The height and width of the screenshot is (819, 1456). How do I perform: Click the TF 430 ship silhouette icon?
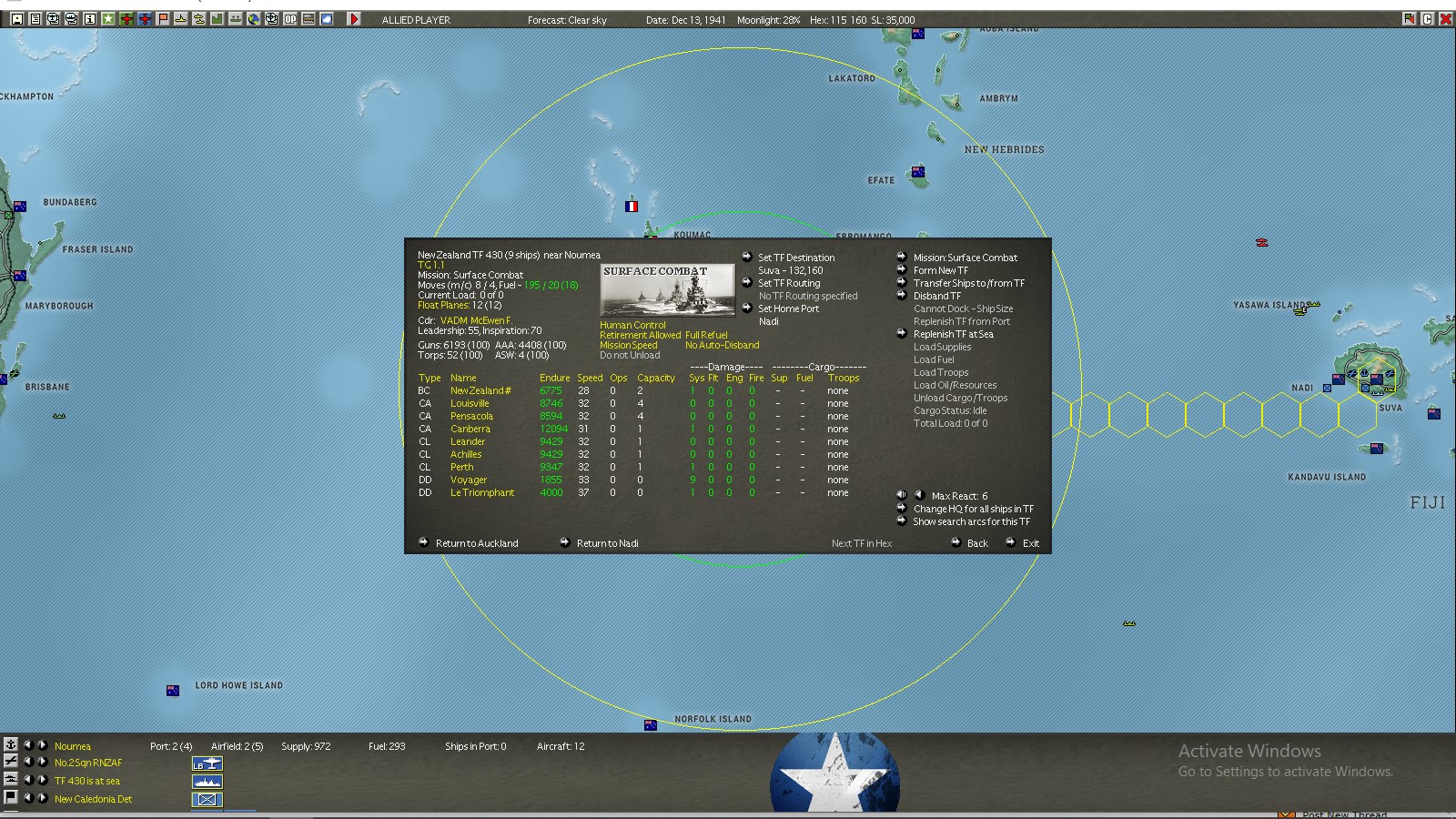(x=207, y=781)
